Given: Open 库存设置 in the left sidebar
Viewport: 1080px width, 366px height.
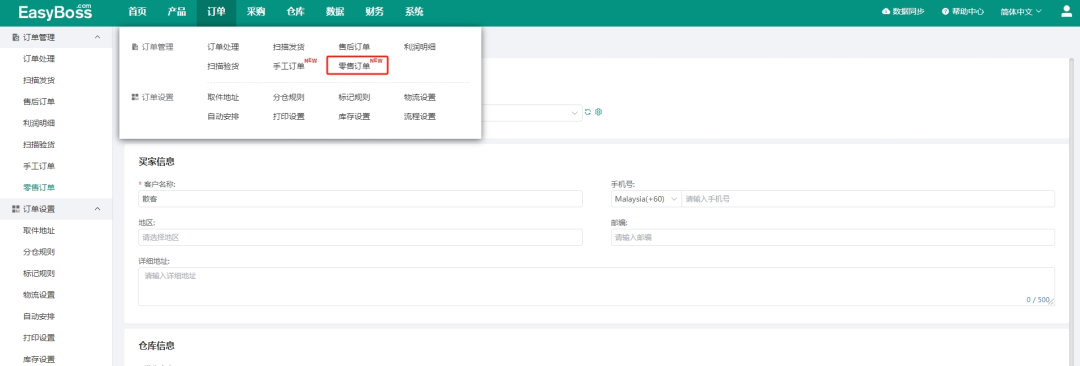Looking at the screenshot, I should coord(39,358).
